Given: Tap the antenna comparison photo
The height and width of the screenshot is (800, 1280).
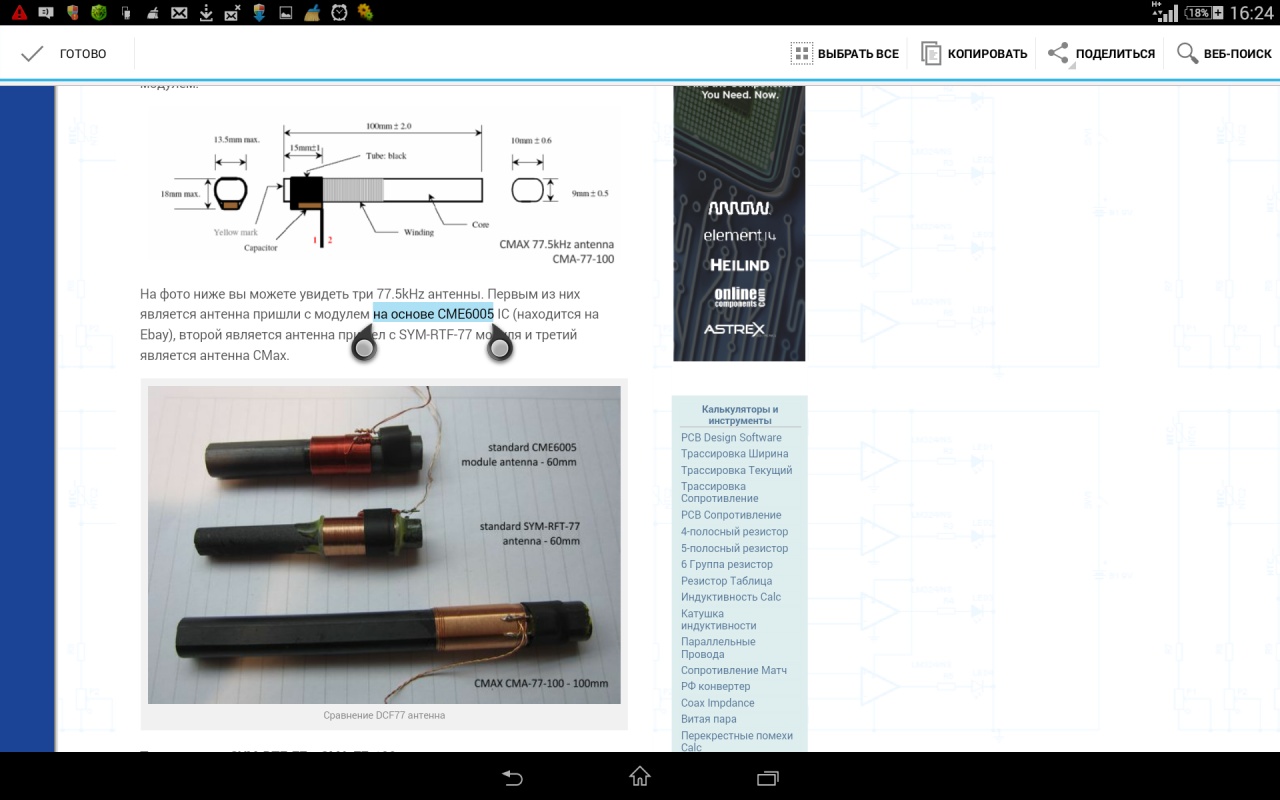Looking at the screenshot, I should click(384, 545).
